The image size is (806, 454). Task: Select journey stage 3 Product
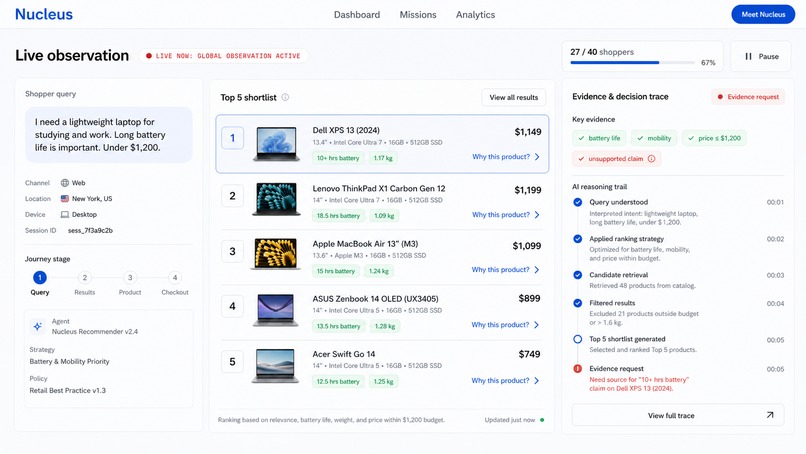pyautogui.click(x=130, y=278)
